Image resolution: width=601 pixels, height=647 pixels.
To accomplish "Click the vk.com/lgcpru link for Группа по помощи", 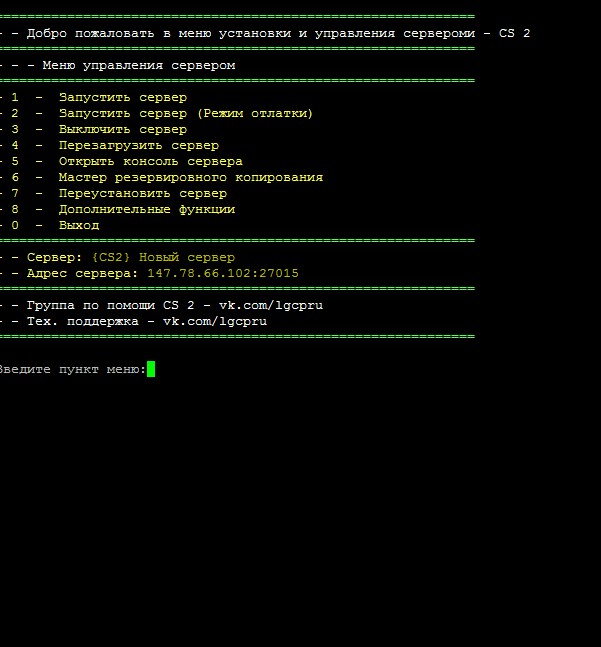I will coord(271,305).
